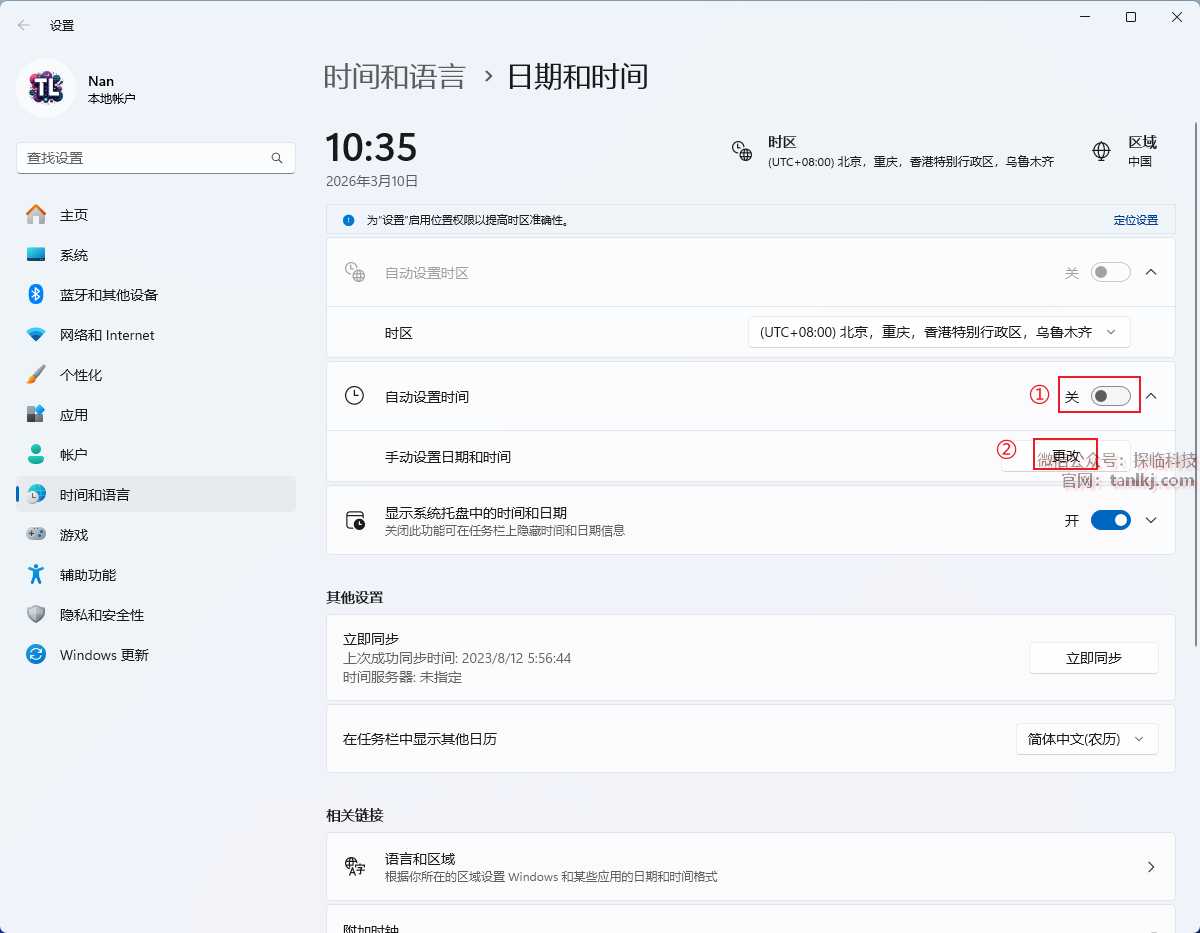Select the 个性化 paintbrush icon

pyautogui.click(x=36, y=375)
